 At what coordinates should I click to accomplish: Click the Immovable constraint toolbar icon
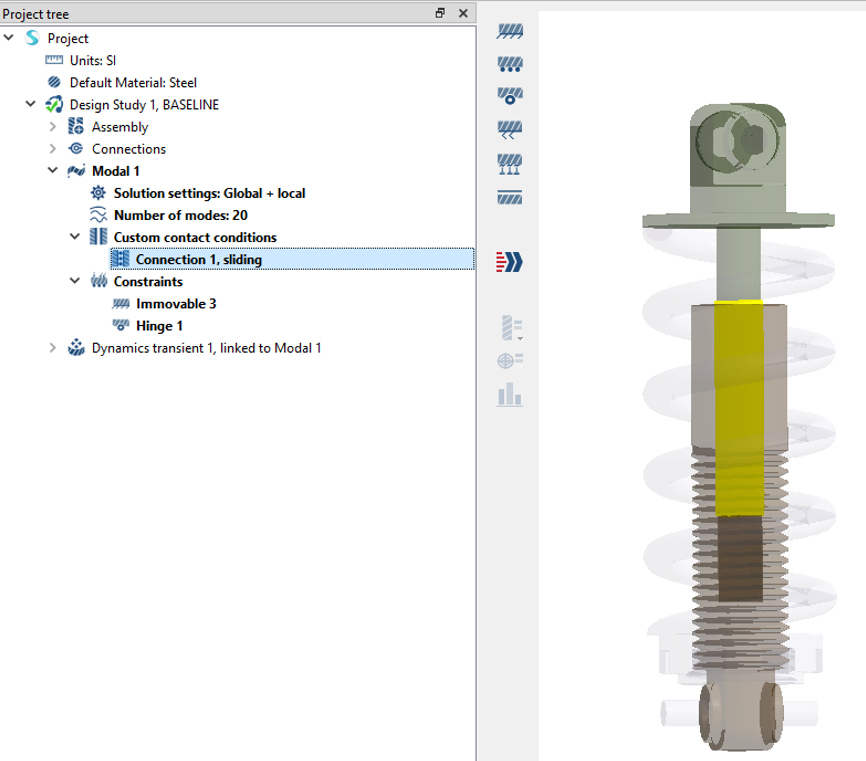510,31
